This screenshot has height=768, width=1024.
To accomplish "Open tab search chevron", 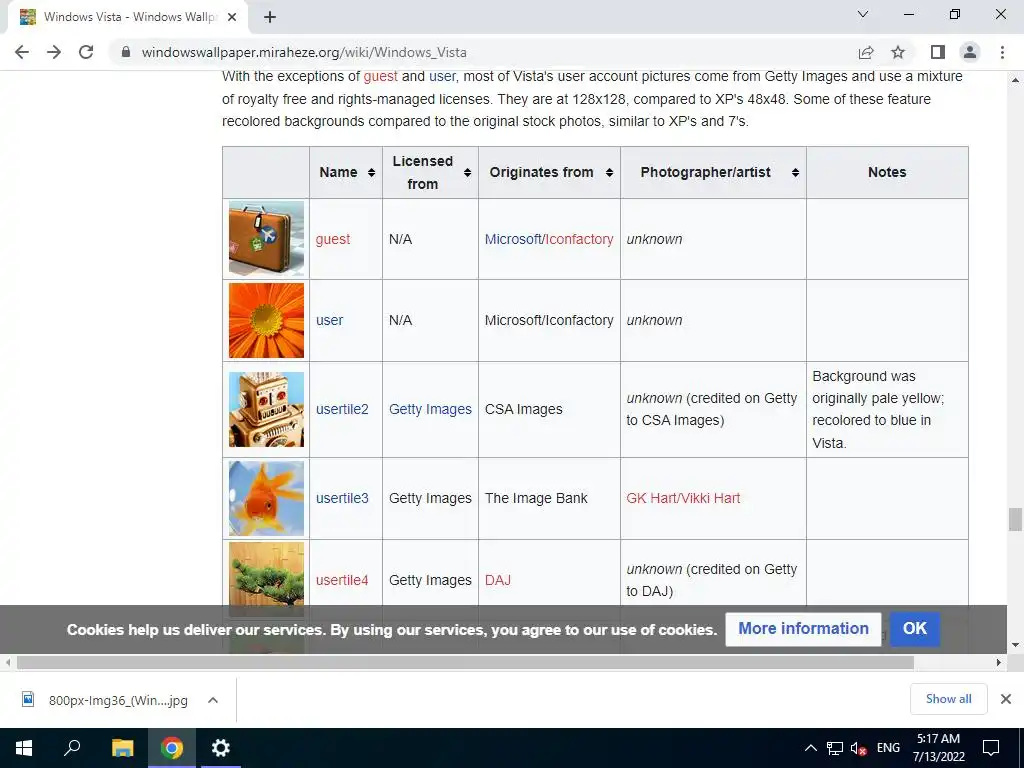I will (863, 14).
